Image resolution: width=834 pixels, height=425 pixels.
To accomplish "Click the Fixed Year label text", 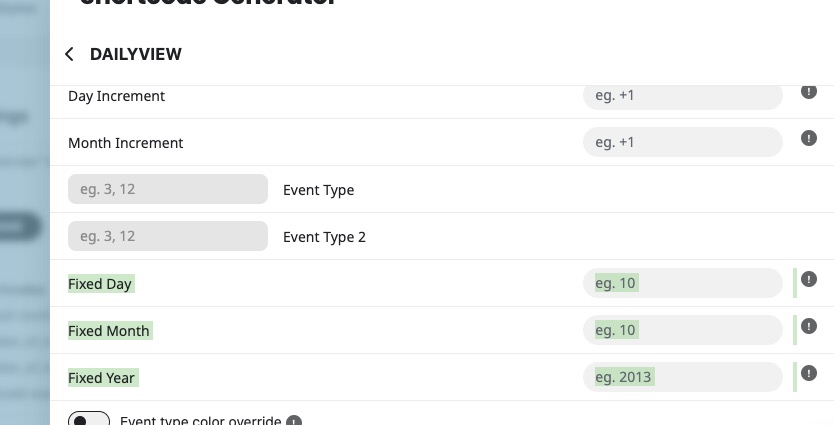I will [101, 378].
